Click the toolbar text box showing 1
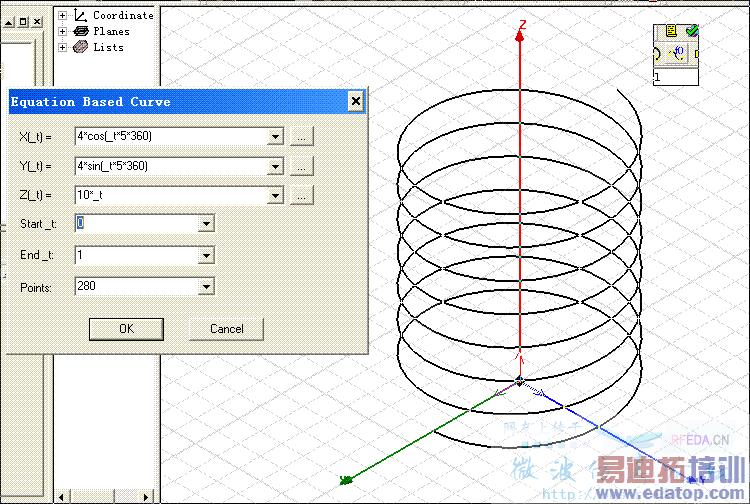 pyautogui.click(x=676, y=77)
